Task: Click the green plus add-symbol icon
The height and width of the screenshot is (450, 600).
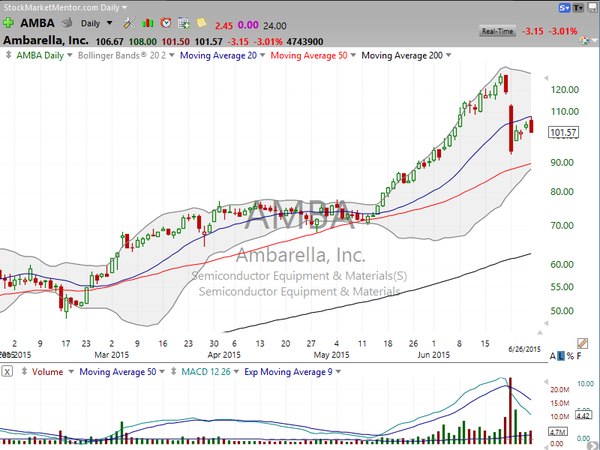Action: [x=8, y=23]
